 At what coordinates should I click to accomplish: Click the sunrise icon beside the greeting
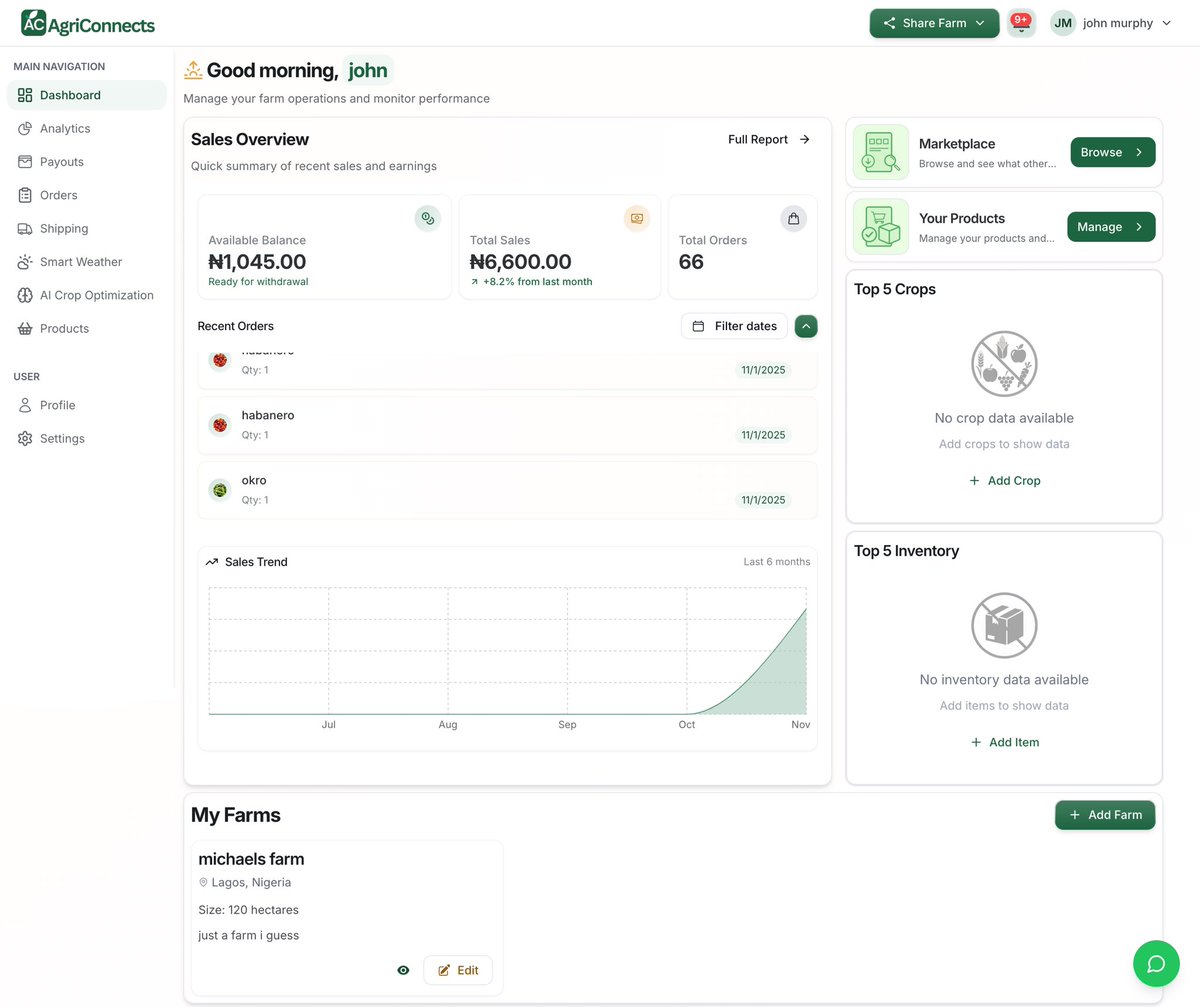193,70
